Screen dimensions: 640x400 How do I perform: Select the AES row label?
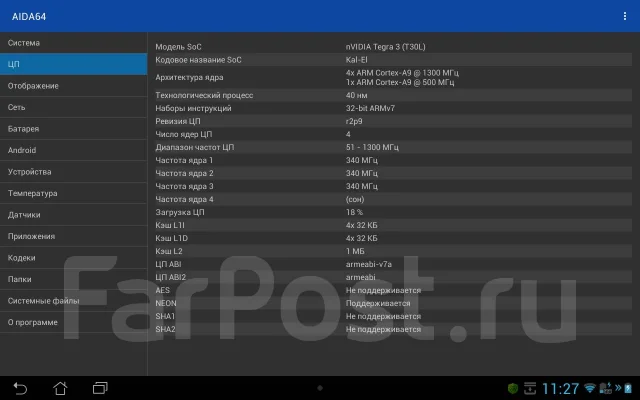[162, 290]
